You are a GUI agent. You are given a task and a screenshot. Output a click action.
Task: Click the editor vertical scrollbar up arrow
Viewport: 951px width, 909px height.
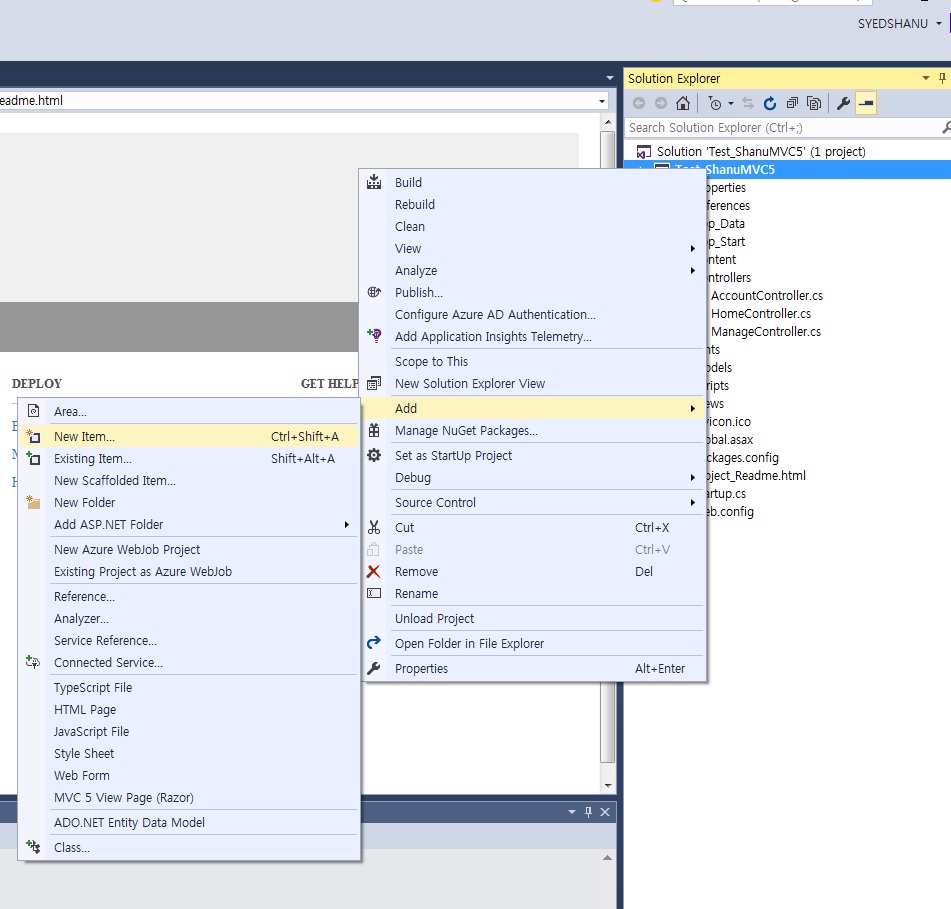608,122
